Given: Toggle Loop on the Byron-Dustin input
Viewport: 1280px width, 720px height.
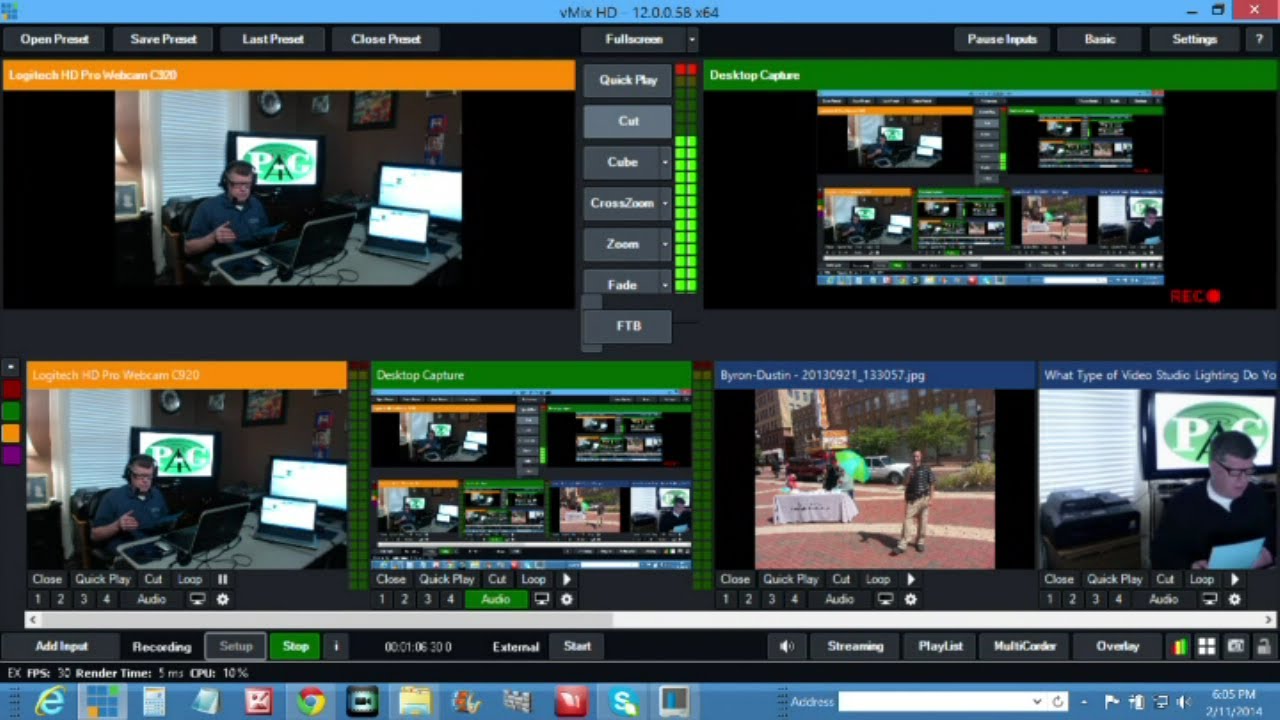Looking at the screenshot, I should click(877, 579).
